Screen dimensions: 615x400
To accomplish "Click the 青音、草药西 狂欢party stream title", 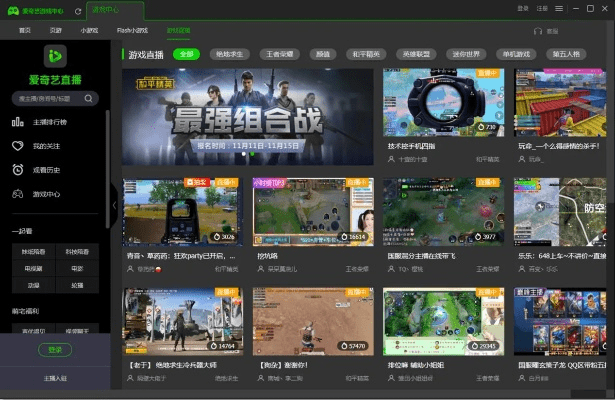I will (181, 256).
